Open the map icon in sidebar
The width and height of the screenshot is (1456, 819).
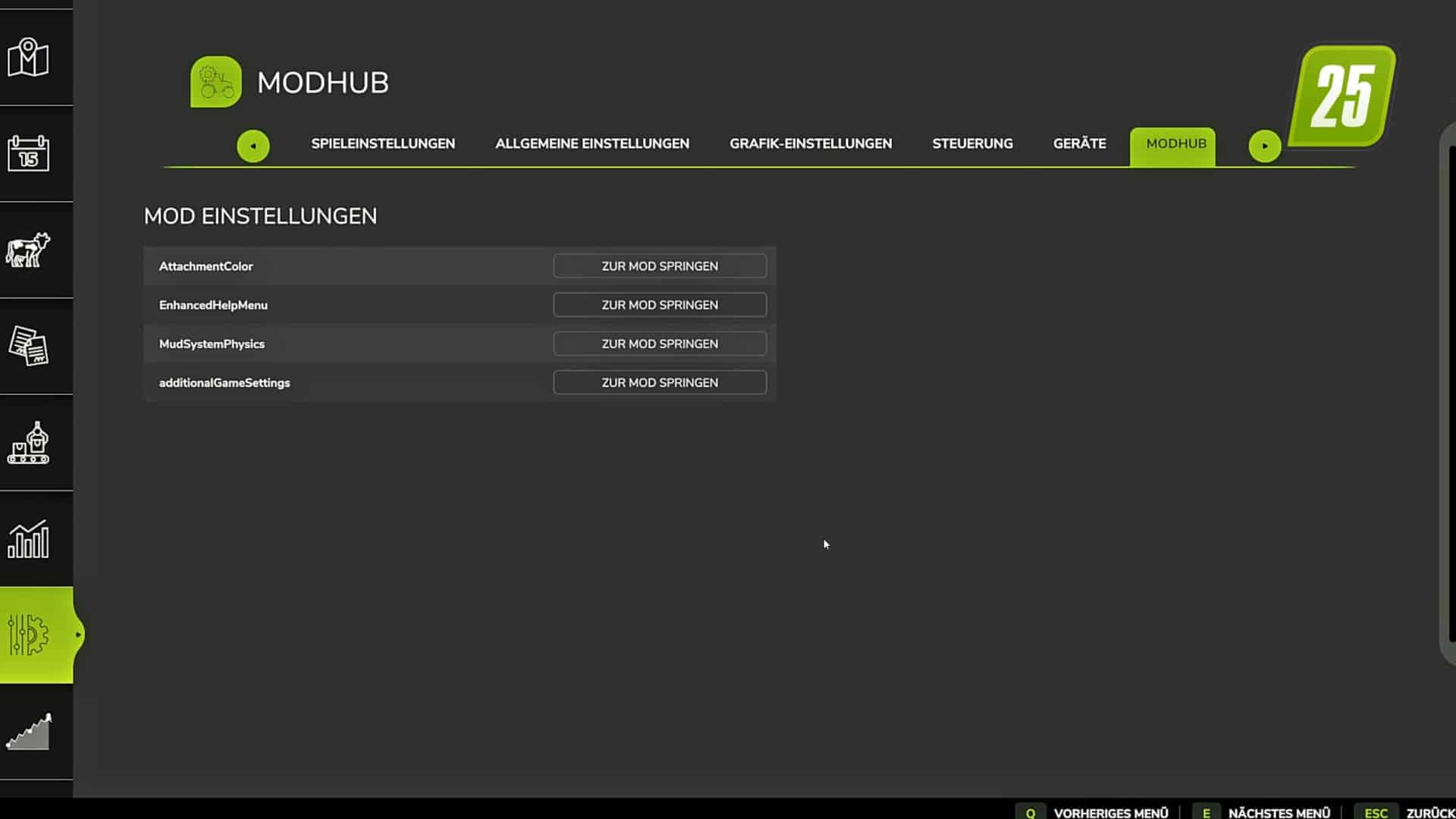coord(29,58)
